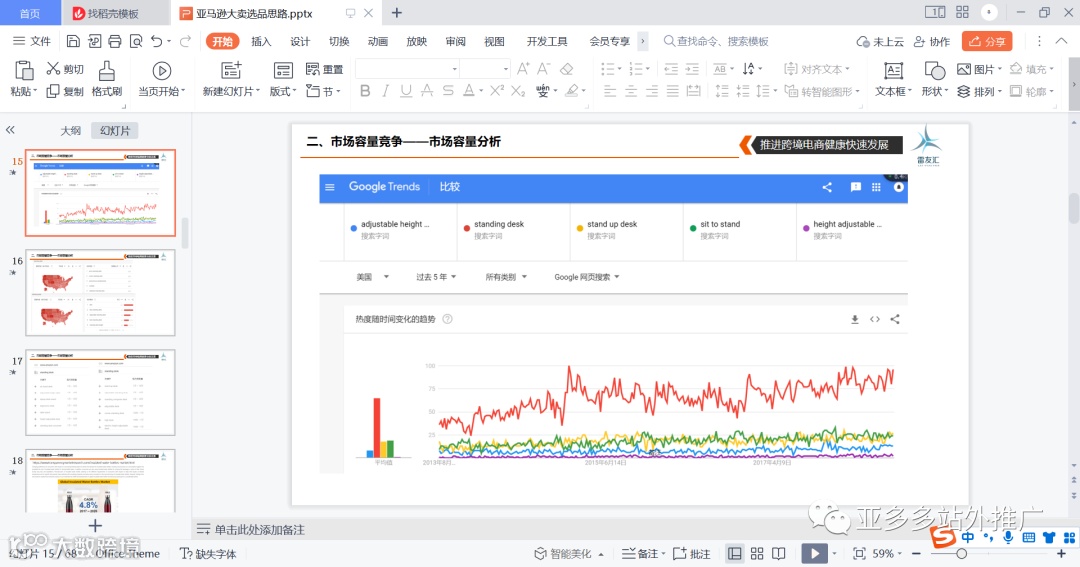Click 缺失字体 missing fonts button
Image resolution: width=1080 pixels, height=567 pixels.
[x=208, y=554]
